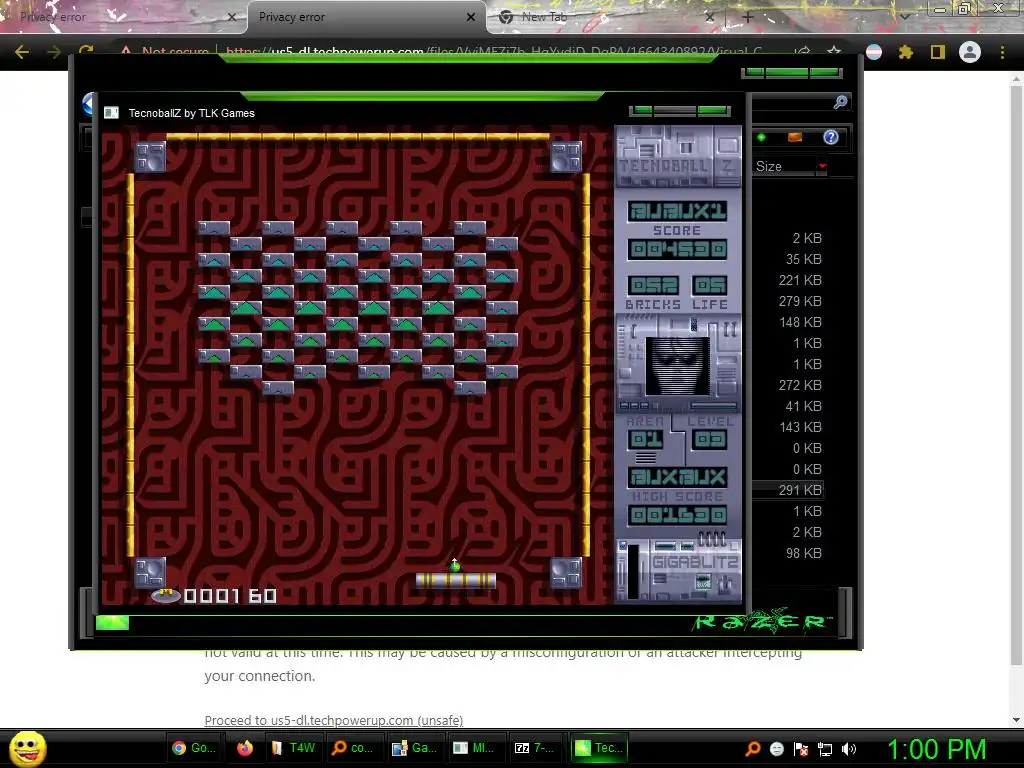Click the orange search tray icon
Screen dimensions: 1024x768
coord(752,749)
